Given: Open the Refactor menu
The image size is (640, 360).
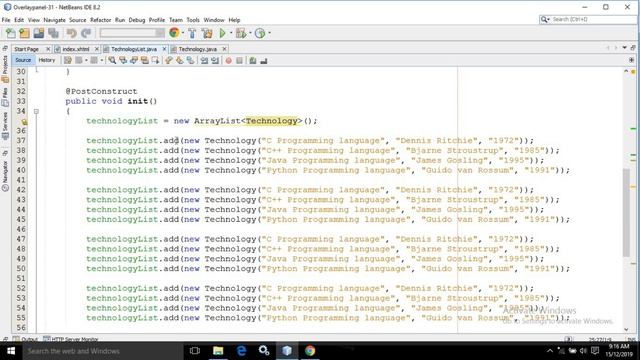Looking at the screenshot, I should (100, 20).
